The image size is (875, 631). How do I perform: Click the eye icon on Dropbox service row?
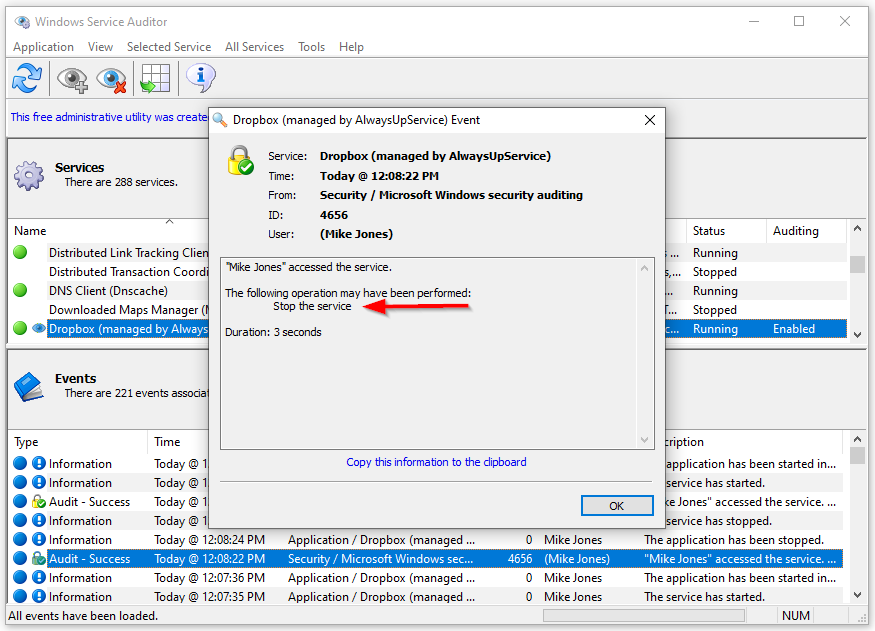39,328
